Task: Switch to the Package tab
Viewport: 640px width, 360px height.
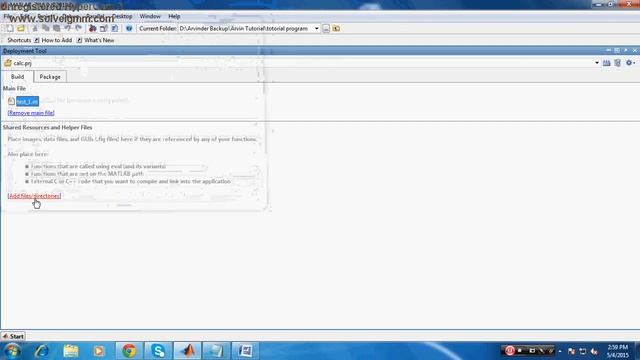Action: click(50, 77)
